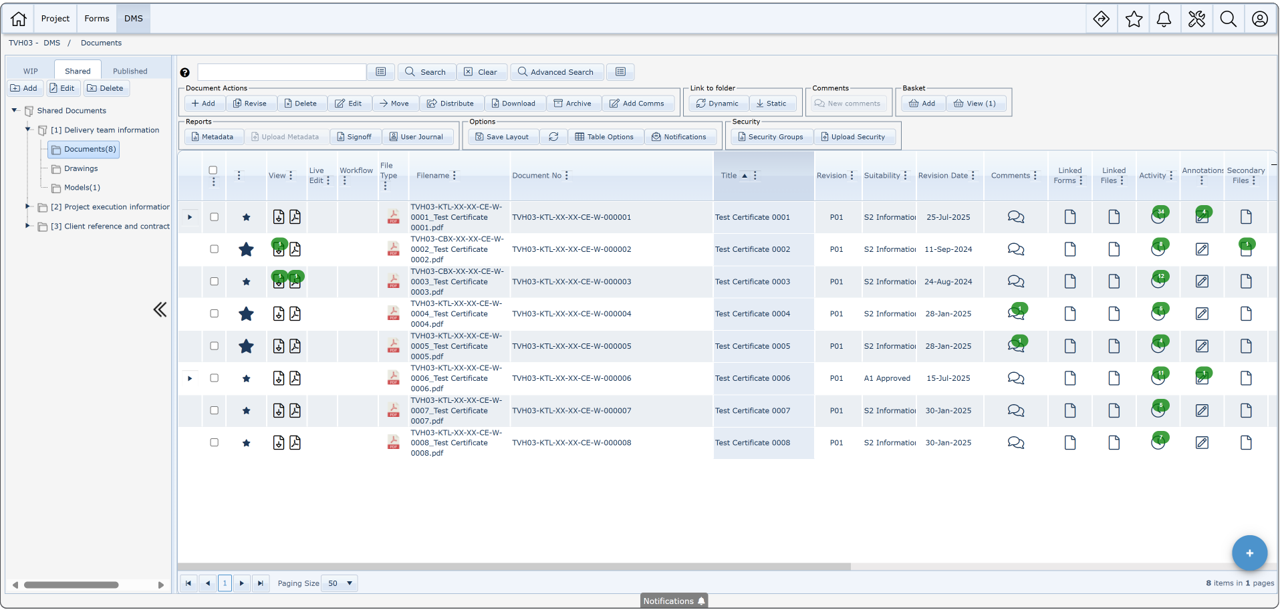Toggle the favorite star for Test Certificate 0002

(246, 249)
